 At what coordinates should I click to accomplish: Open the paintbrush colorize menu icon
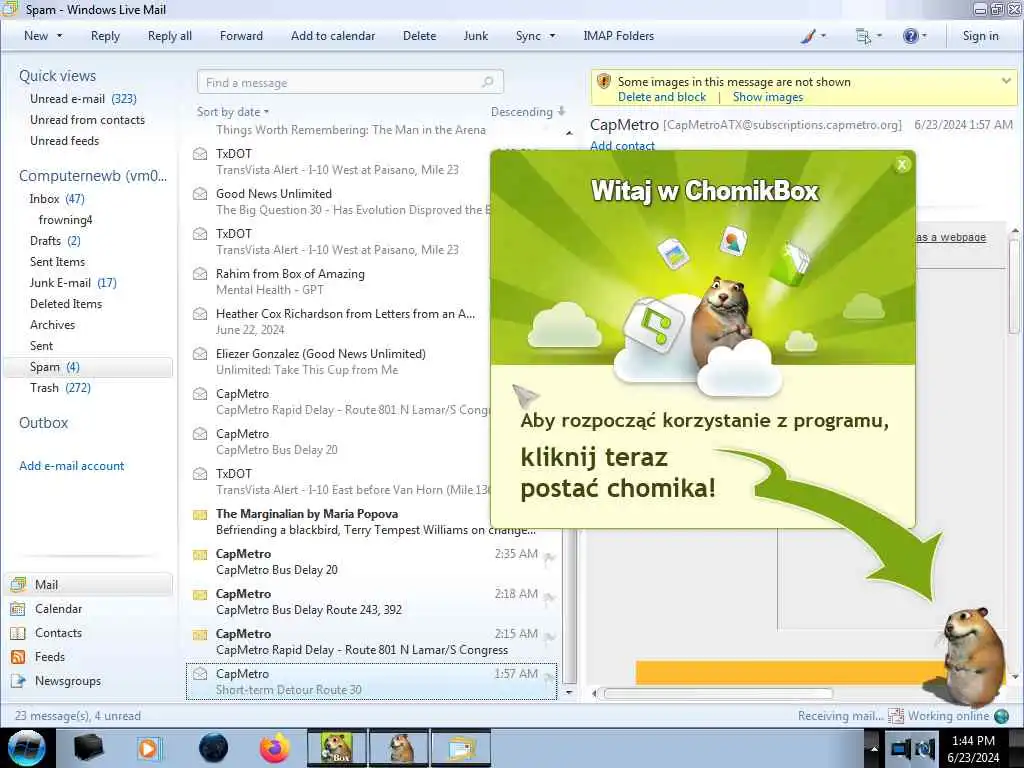click(x=808, y=37)
